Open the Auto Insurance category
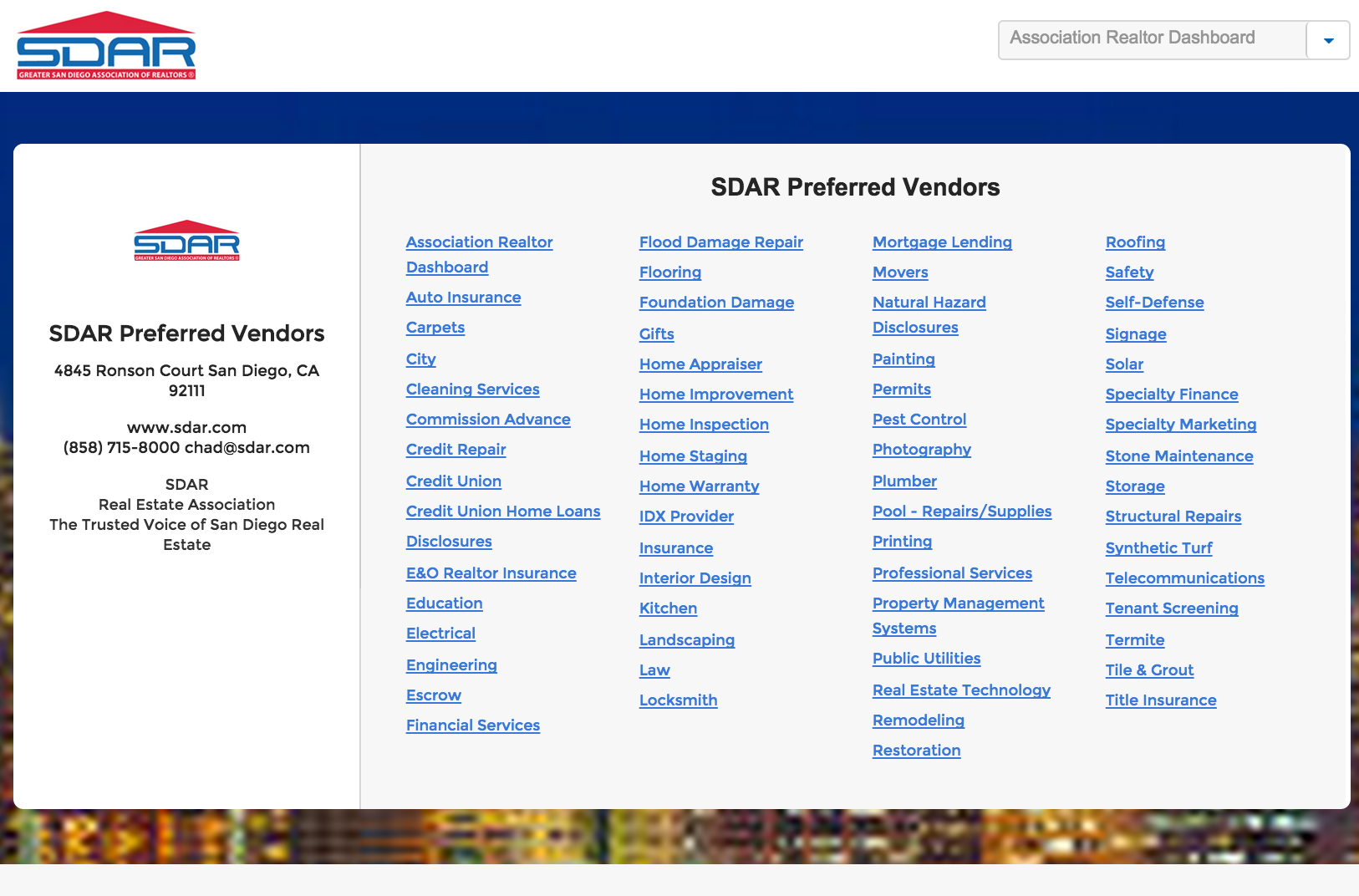1359x896 pixels. point(463,298)
